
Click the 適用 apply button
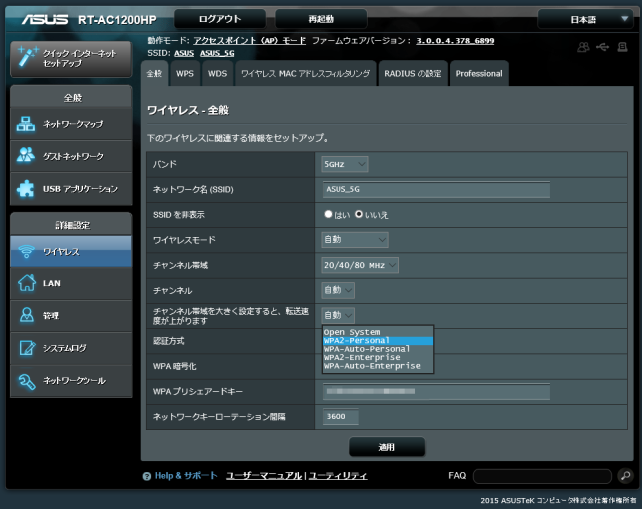click(x=387, y=447)
